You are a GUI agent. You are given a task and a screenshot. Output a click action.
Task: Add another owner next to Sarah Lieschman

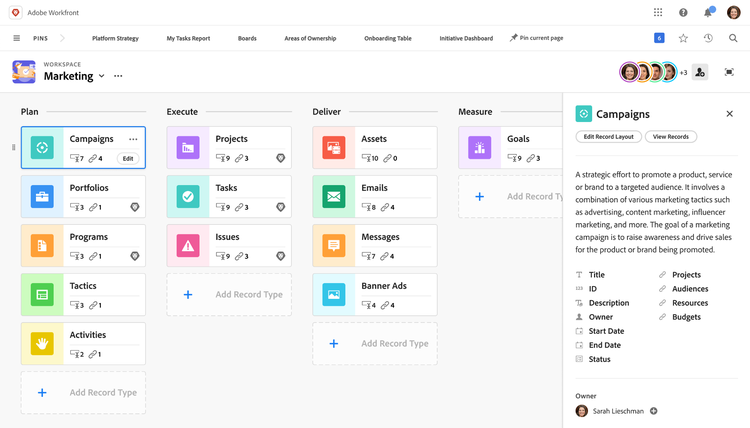(654, 411)
